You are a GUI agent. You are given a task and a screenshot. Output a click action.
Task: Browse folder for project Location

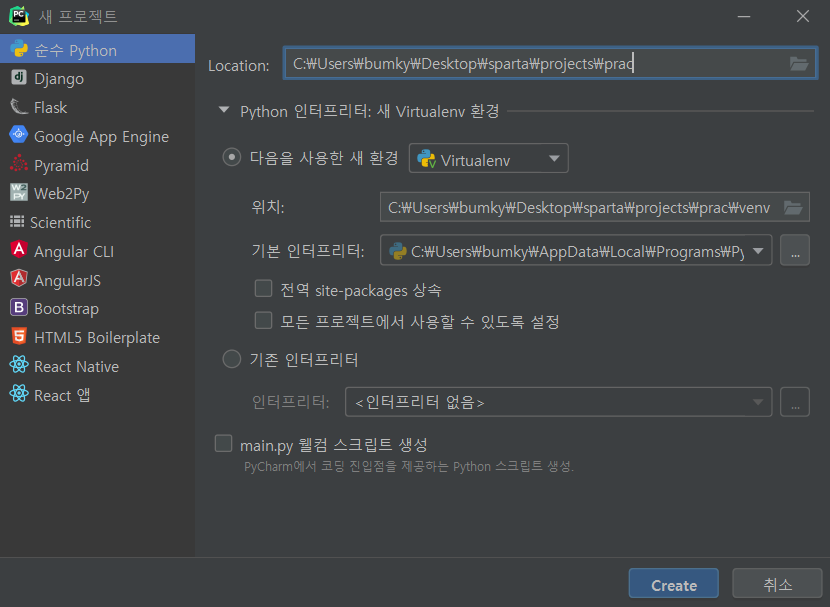click(799, 64)
